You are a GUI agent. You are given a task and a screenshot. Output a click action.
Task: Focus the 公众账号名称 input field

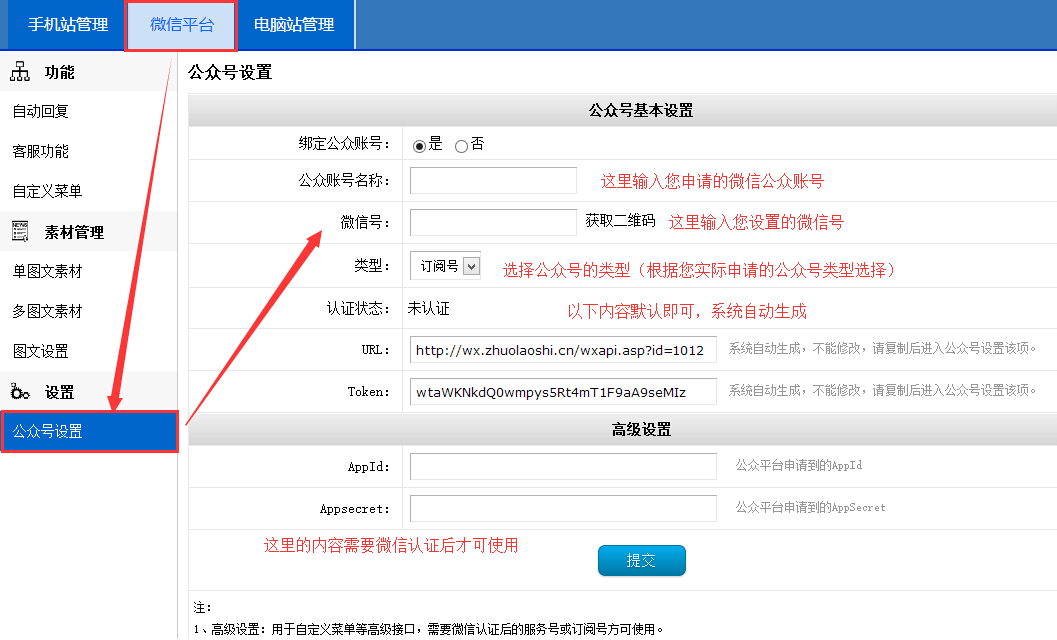tap(493, 181)
